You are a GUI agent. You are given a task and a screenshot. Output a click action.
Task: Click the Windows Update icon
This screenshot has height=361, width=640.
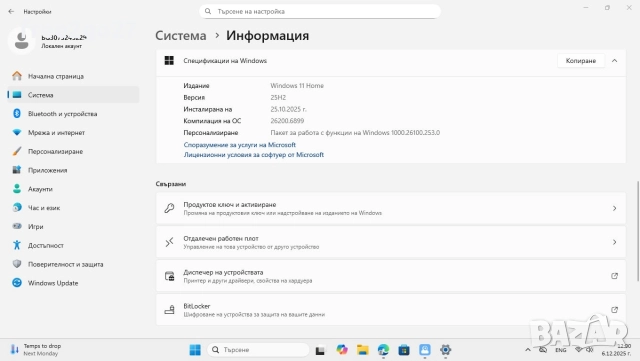point(17,283)
